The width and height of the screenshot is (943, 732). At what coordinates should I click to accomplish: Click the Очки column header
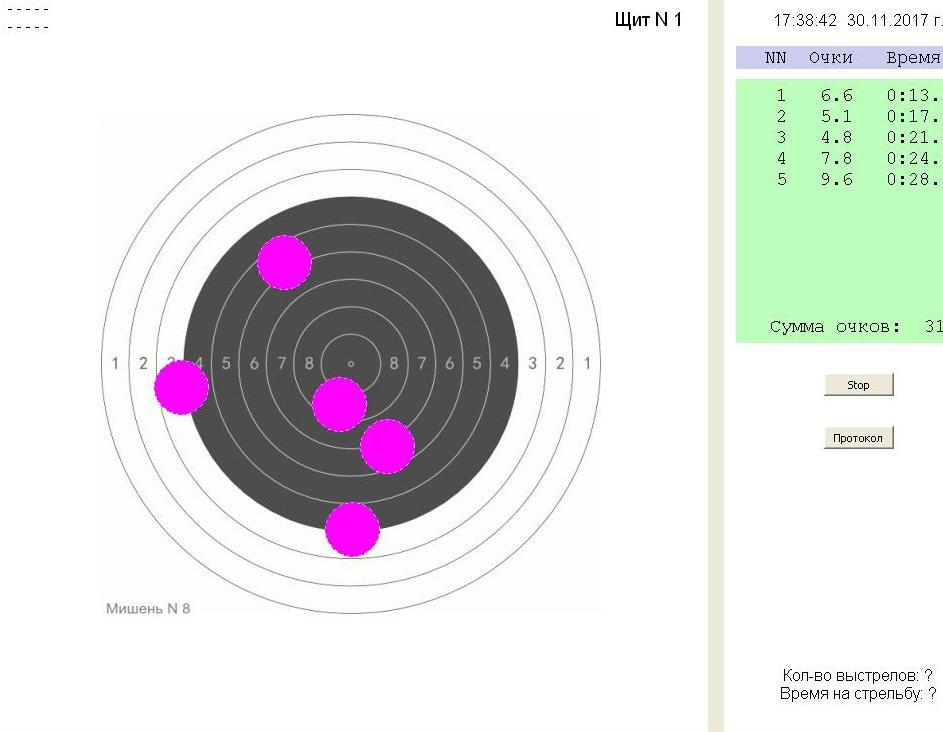click(830, 58)
